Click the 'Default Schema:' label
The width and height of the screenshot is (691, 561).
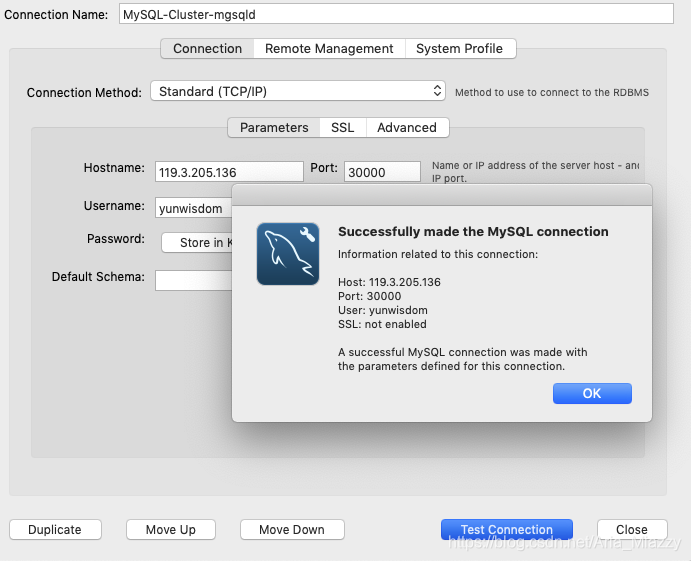[98, 277]
